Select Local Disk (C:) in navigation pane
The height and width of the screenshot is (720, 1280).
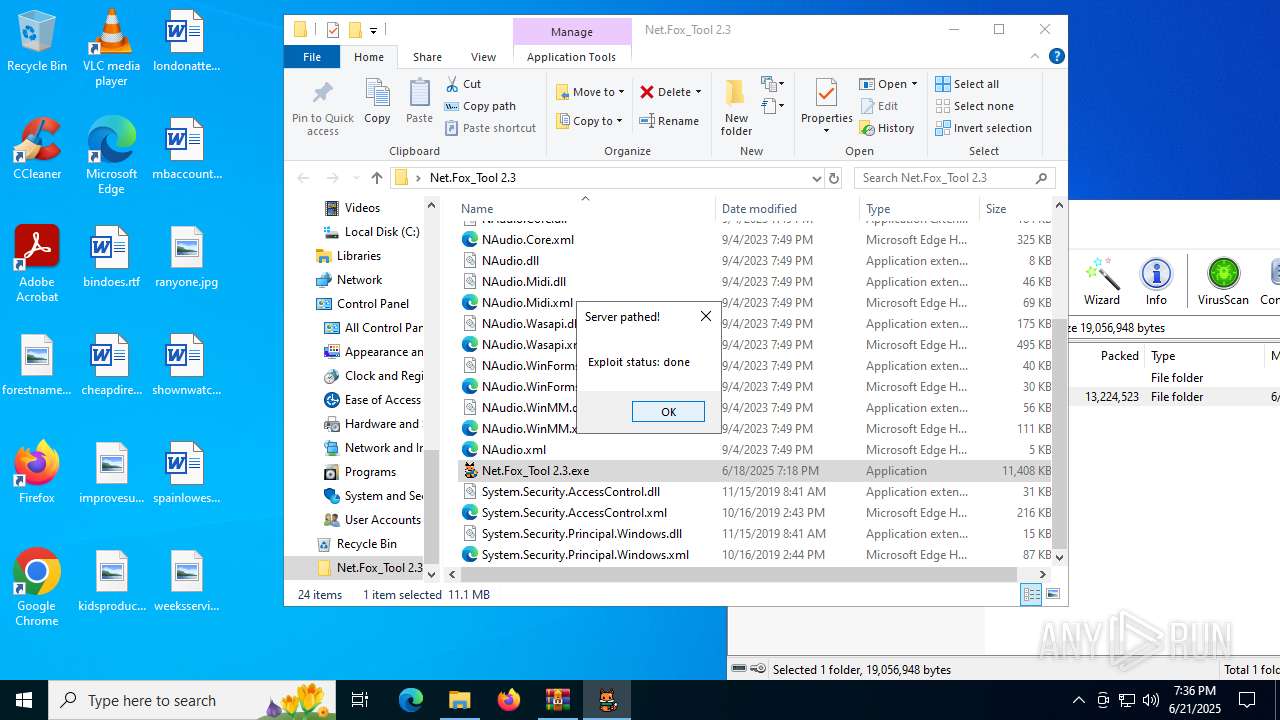coord(372,232)
